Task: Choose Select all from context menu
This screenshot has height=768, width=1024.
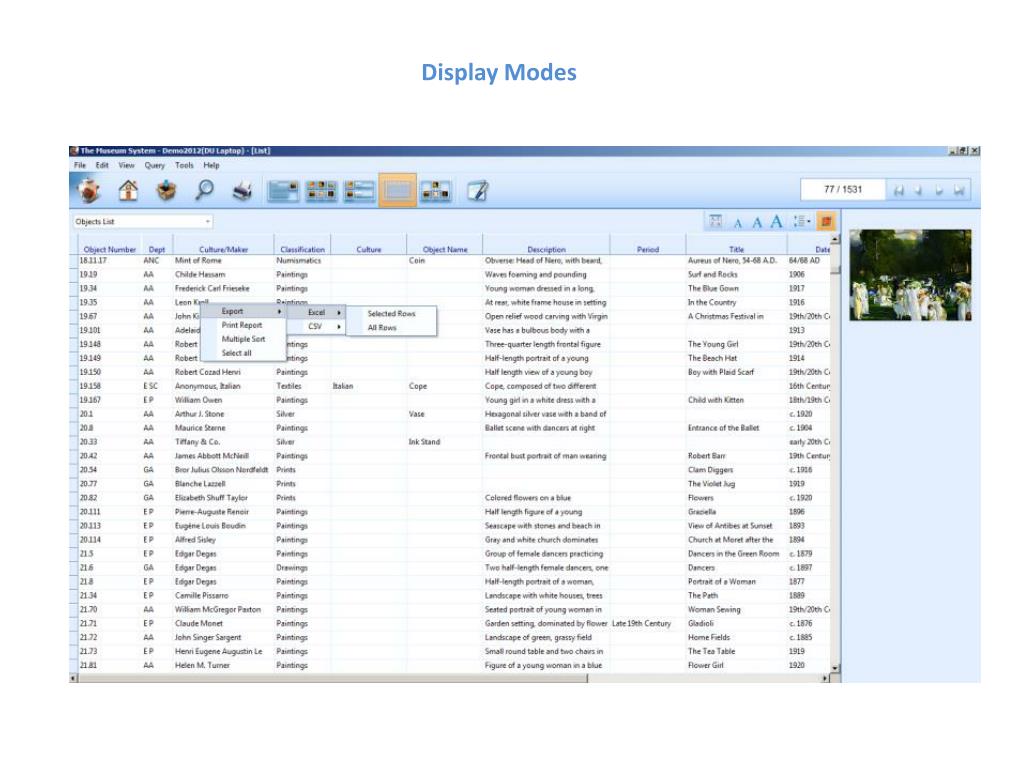Action: [236, 353]
